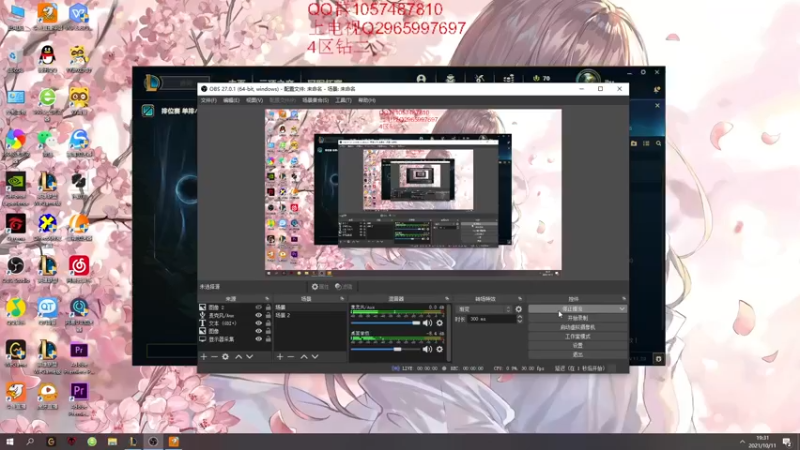The height and width of the screenshot is (450, 800).
Task: Open the 编辑(E) menu
Action: [231, 101]
